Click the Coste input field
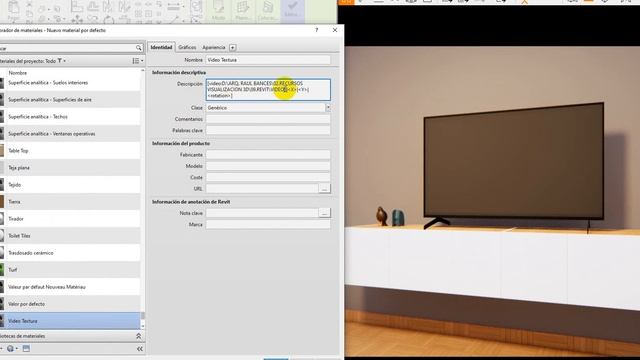Viewport: 640px width, 360px height. click(x=268, y=178)
